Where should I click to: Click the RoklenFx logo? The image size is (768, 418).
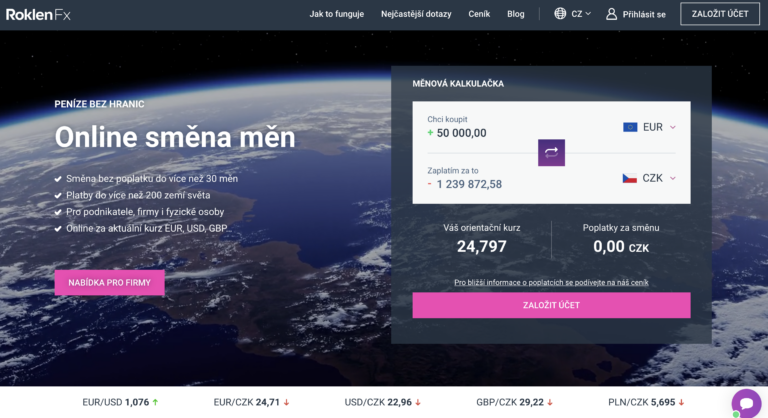pyautogui.click(x=38, y=14)
